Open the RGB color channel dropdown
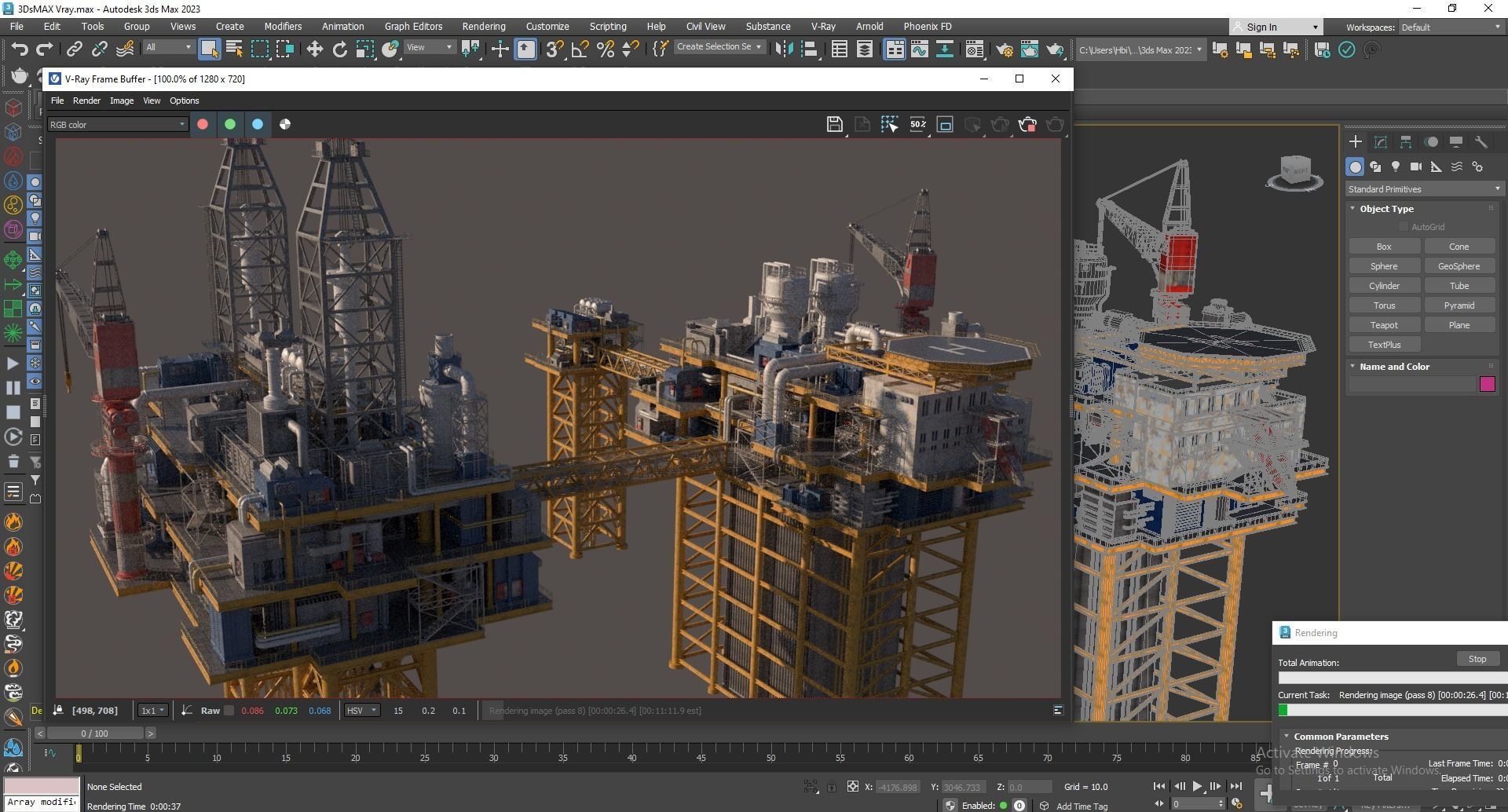 (117, 124)
